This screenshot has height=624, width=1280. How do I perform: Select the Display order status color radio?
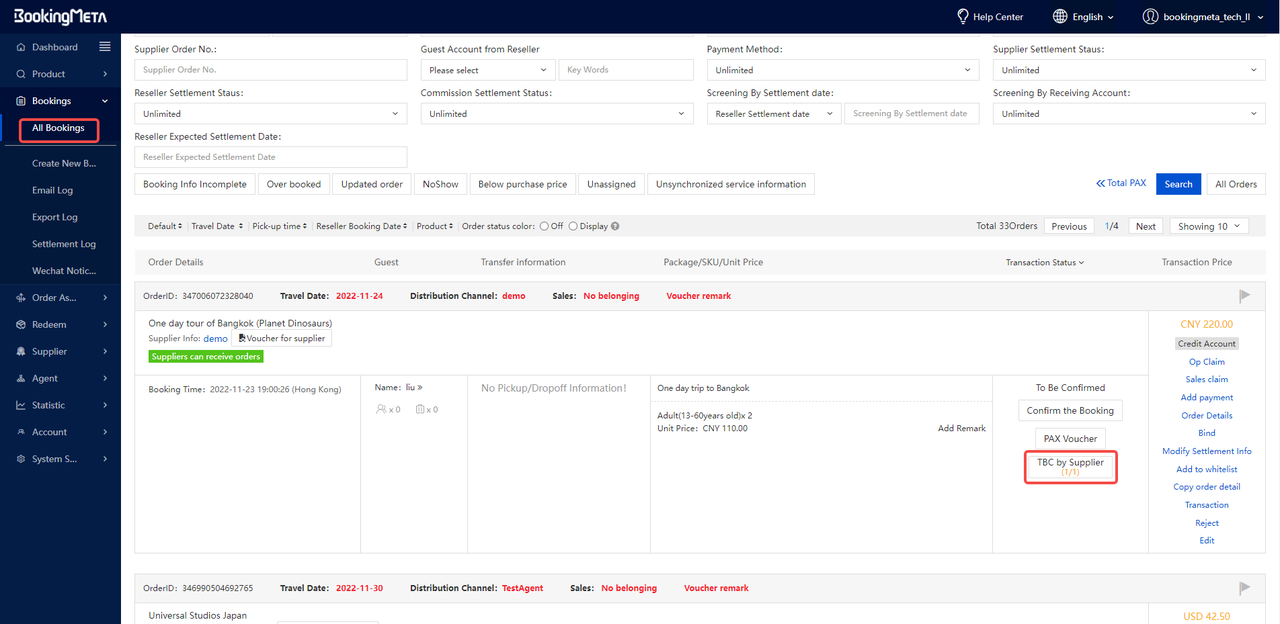(573, 226)
